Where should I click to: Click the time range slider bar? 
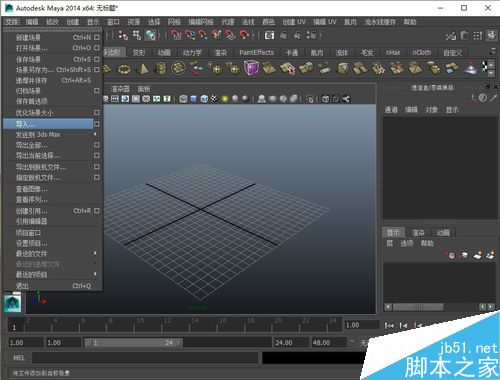tap(133, 342)
